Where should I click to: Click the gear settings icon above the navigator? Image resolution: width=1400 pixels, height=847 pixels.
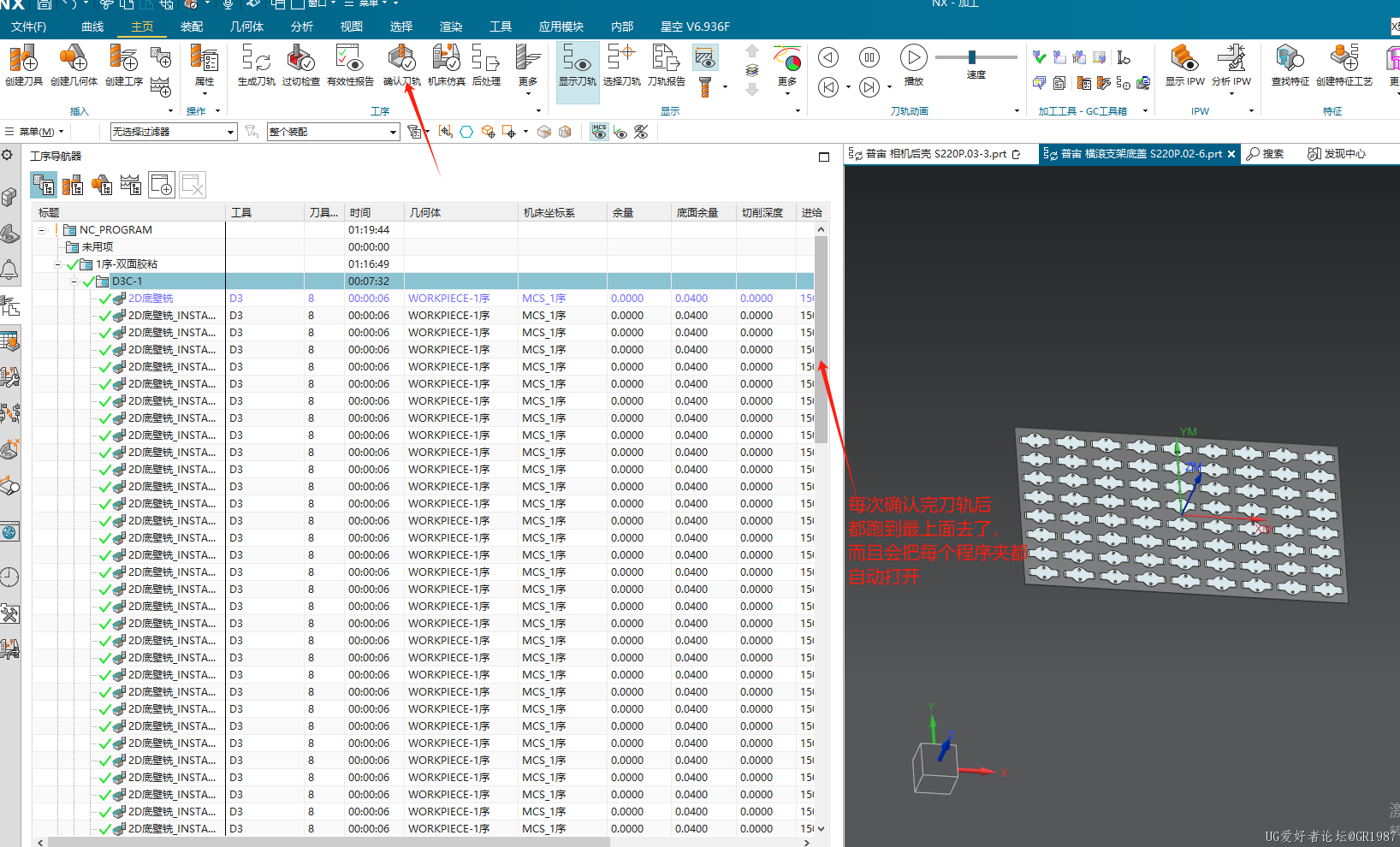(7, 155)
